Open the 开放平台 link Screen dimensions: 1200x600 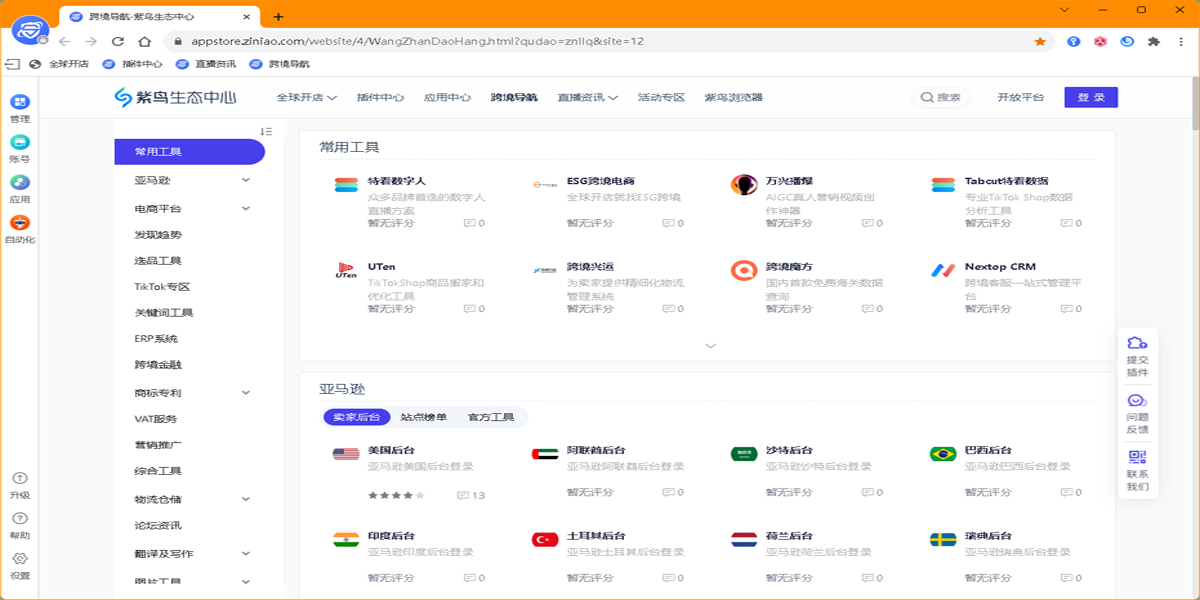coord(1020,98)
